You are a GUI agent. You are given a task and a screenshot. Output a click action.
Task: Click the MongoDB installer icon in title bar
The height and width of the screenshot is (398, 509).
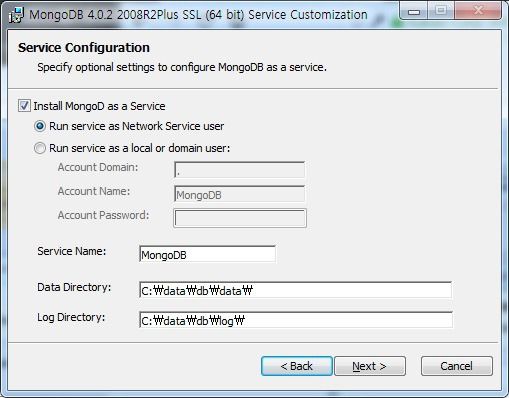[x=16, y=15]
